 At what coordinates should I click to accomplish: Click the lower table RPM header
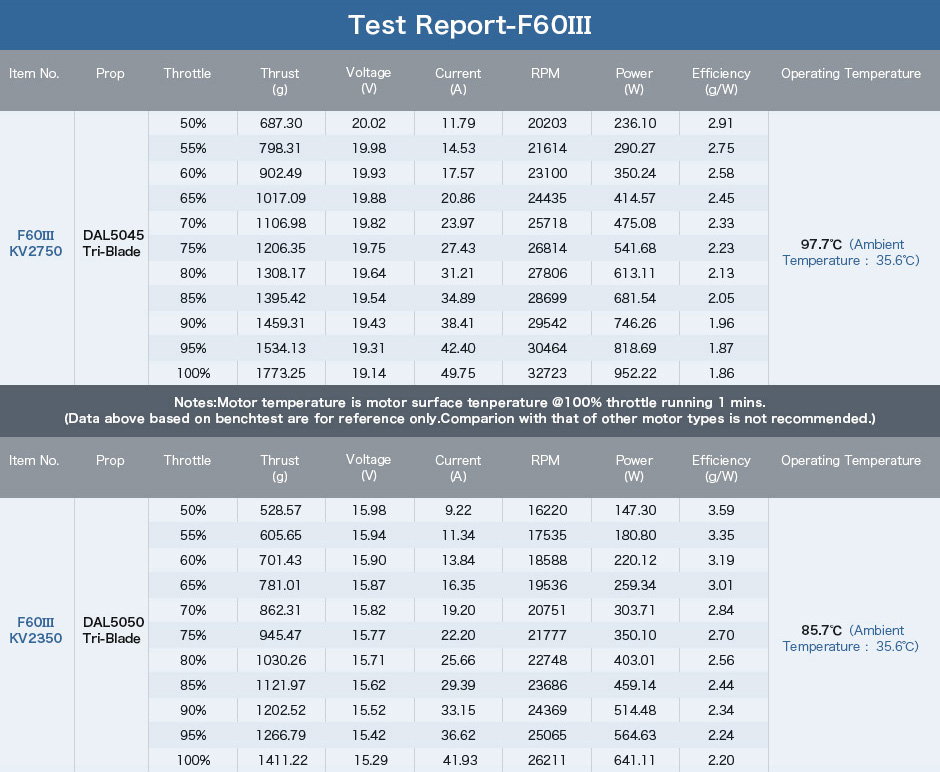(x=545, y=460)
